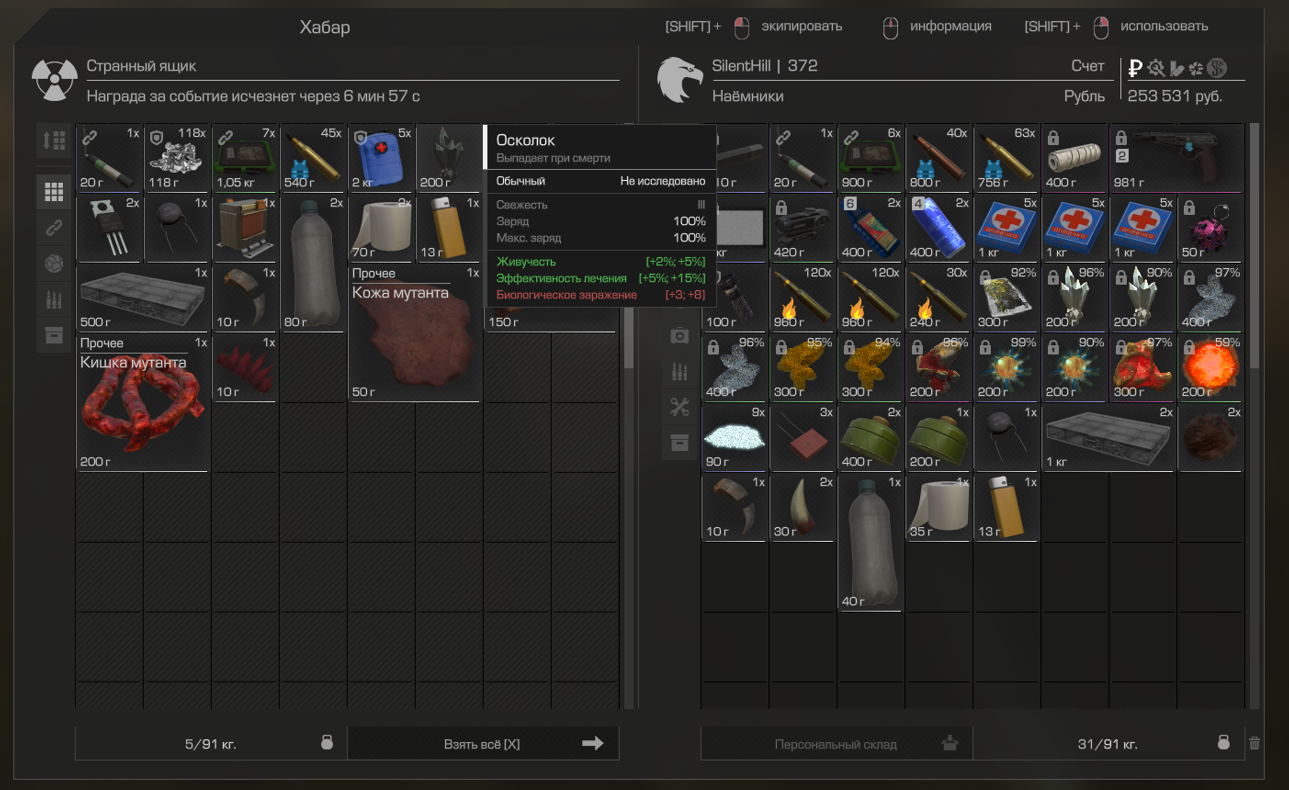Click the SilentHill | 372 player name

coord(764,66)
